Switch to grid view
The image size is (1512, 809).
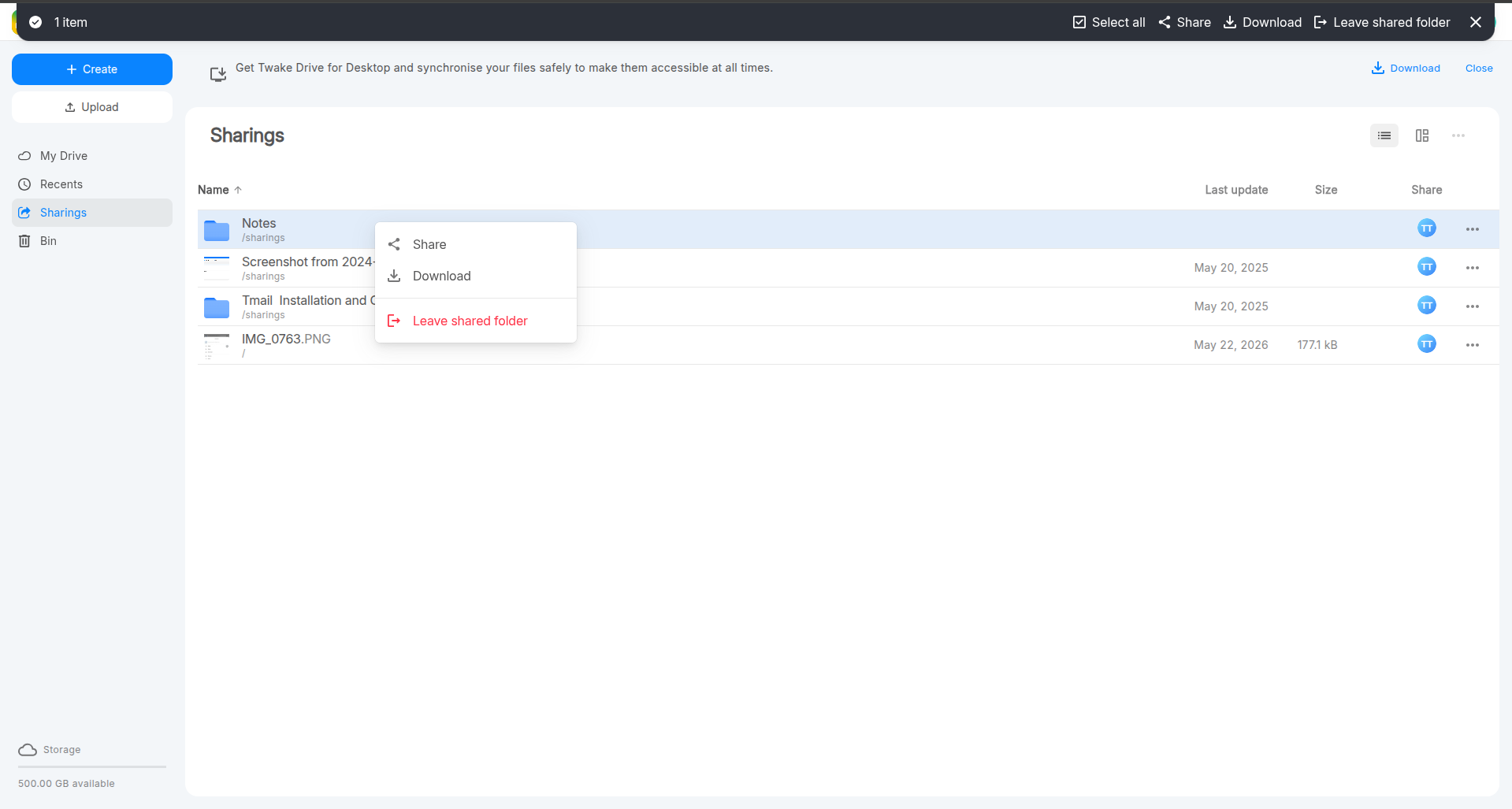tap(1422, 135)
